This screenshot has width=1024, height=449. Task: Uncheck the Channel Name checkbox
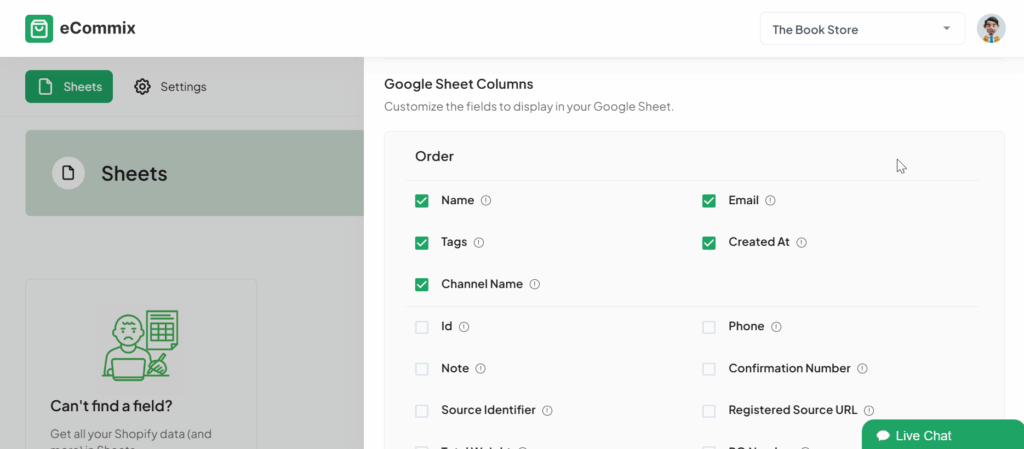(422, 285)
